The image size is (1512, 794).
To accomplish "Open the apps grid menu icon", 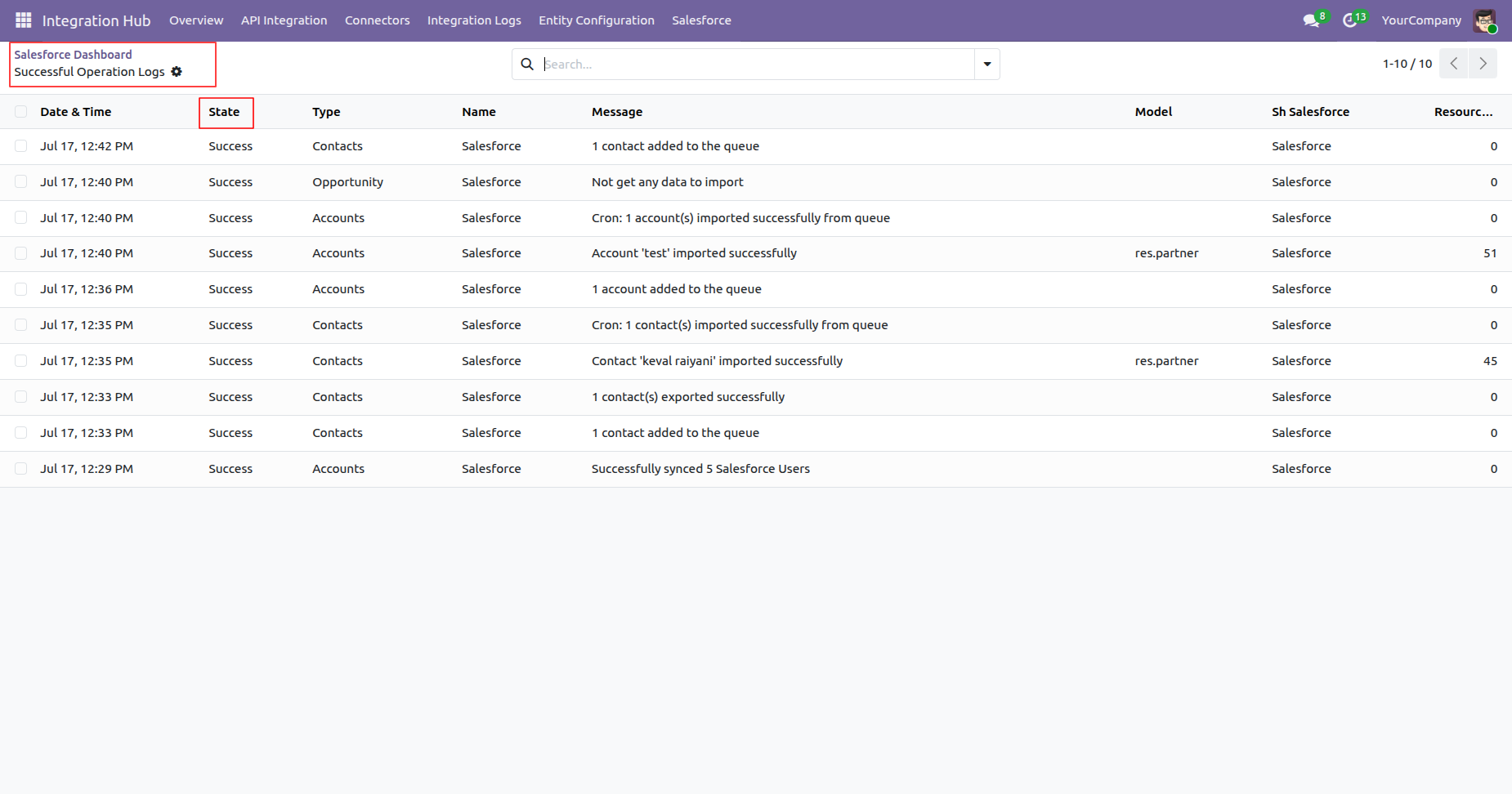I will pos(24,20).
